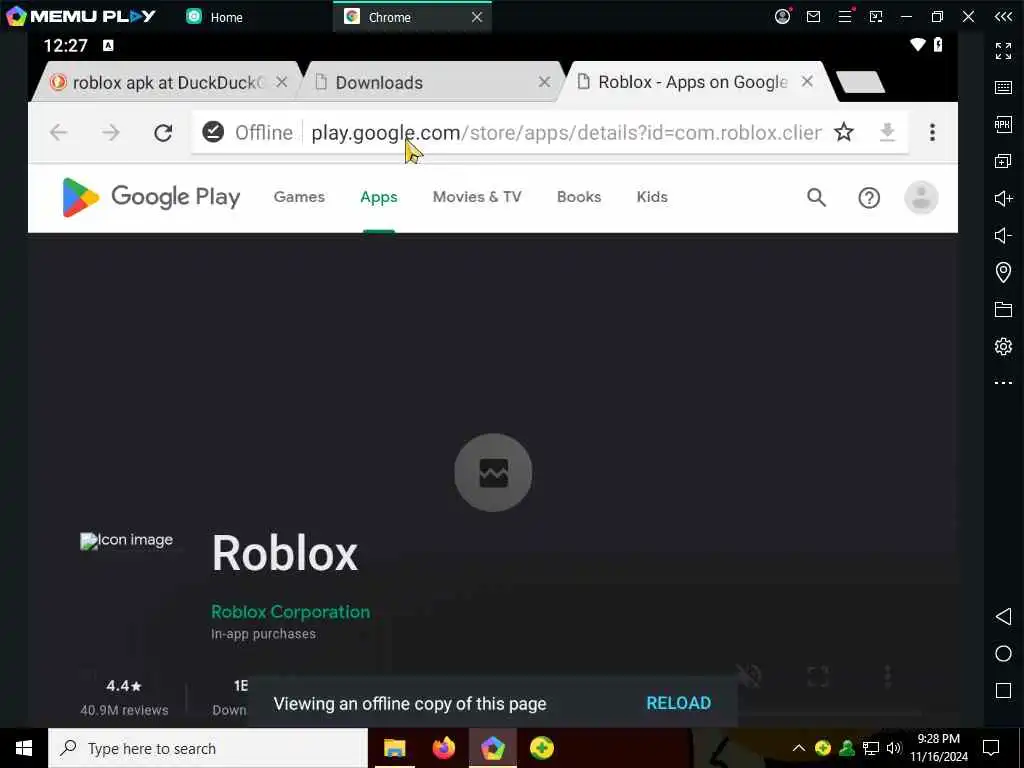
Task: Increase volume with MEmu sidebar icon
Action: (1003, 198)
